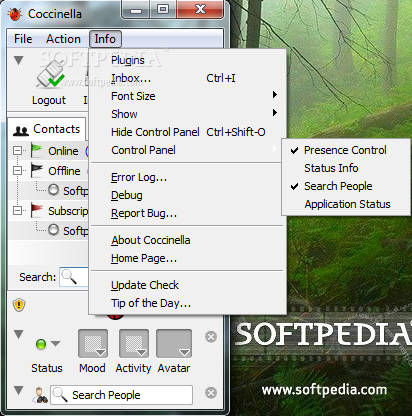Click the Search People person icon
The height and width of the screenshot is (416, 412).
tap(40, 395)
